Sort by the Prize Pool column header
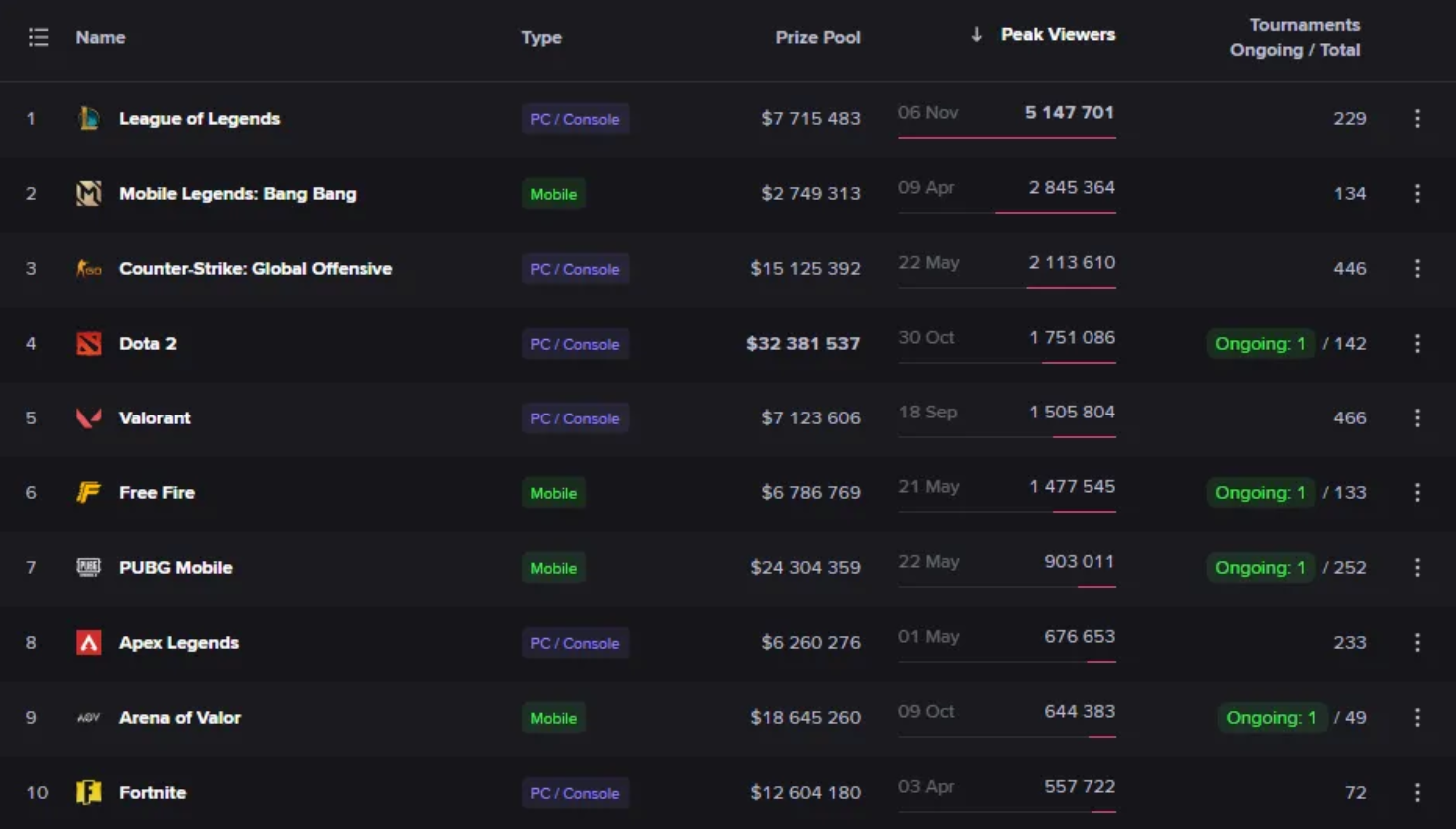 [x=817, y=37]
